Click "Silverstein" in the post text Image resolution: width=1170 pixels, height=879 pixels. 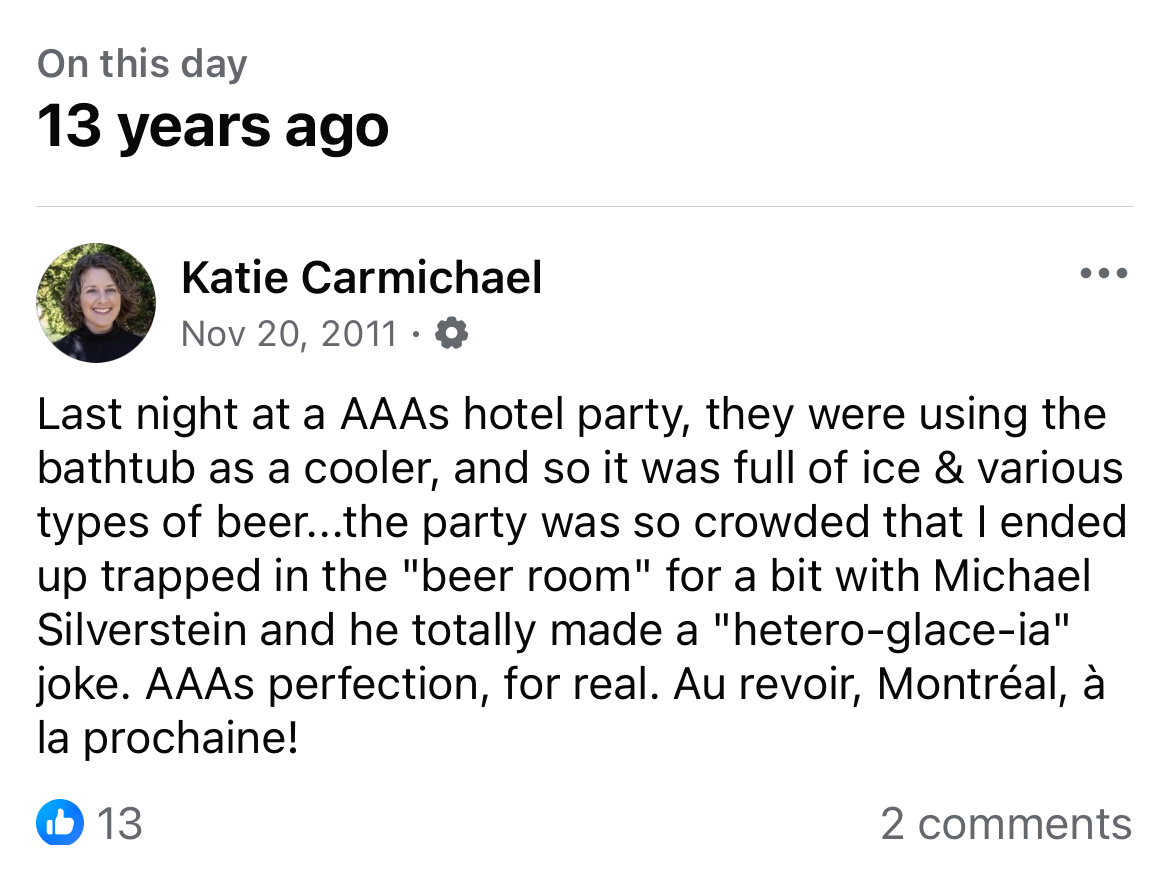pos(139,630)
